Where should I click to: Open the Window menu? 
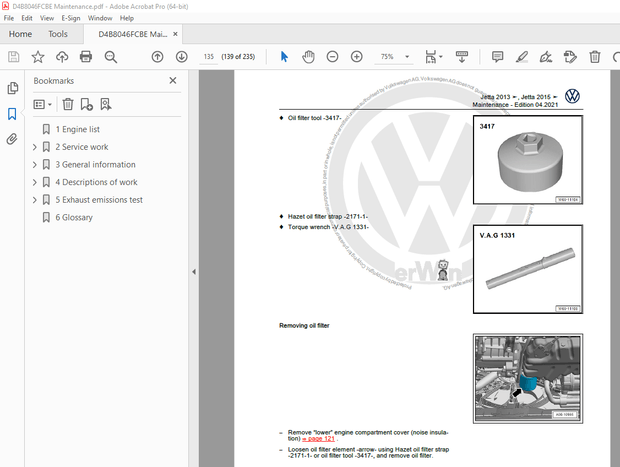pyautogui.click(x=100, y=18)
